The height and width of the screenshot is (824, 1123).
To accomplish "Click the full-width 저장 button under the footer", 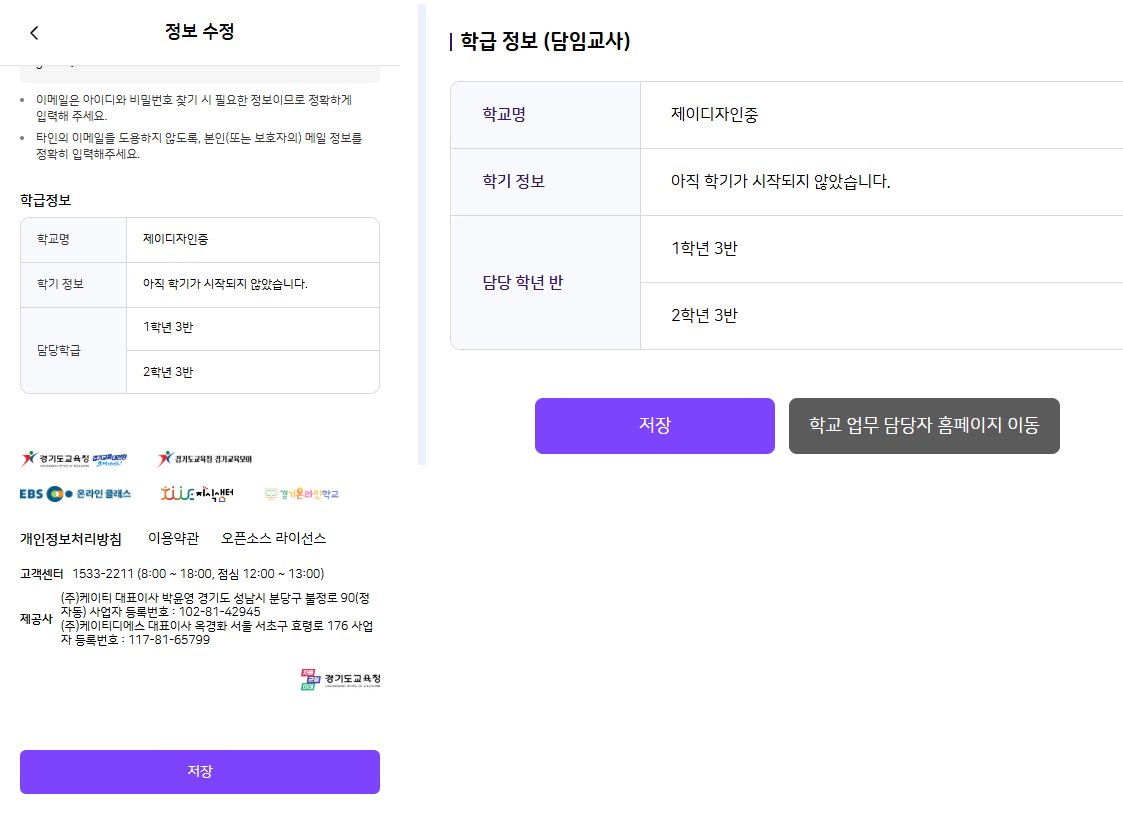I will tap(200, 772).
